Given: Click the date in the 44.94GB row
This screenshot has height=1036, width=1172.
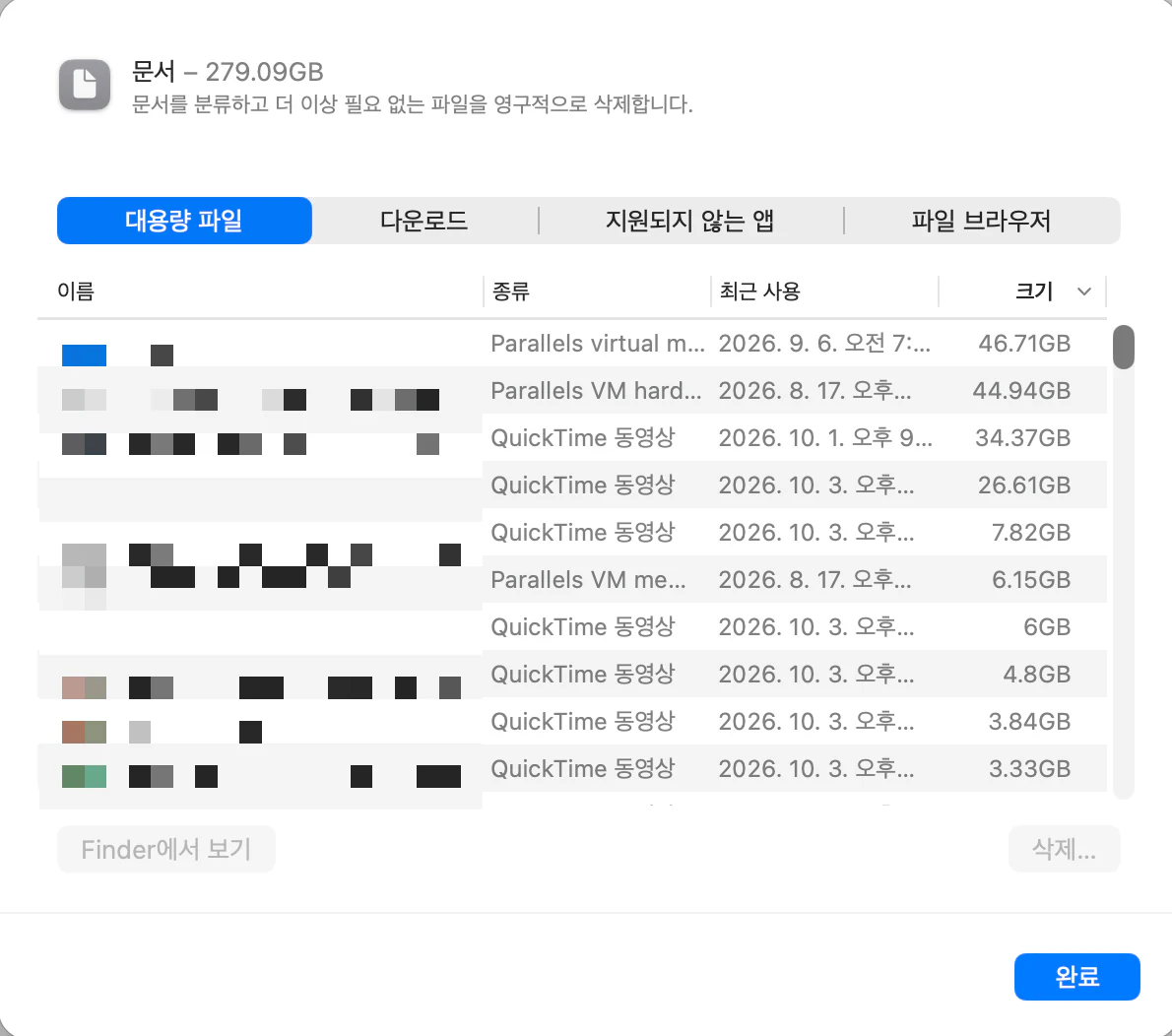Looking at the screenshot, I should click(814, 390).
